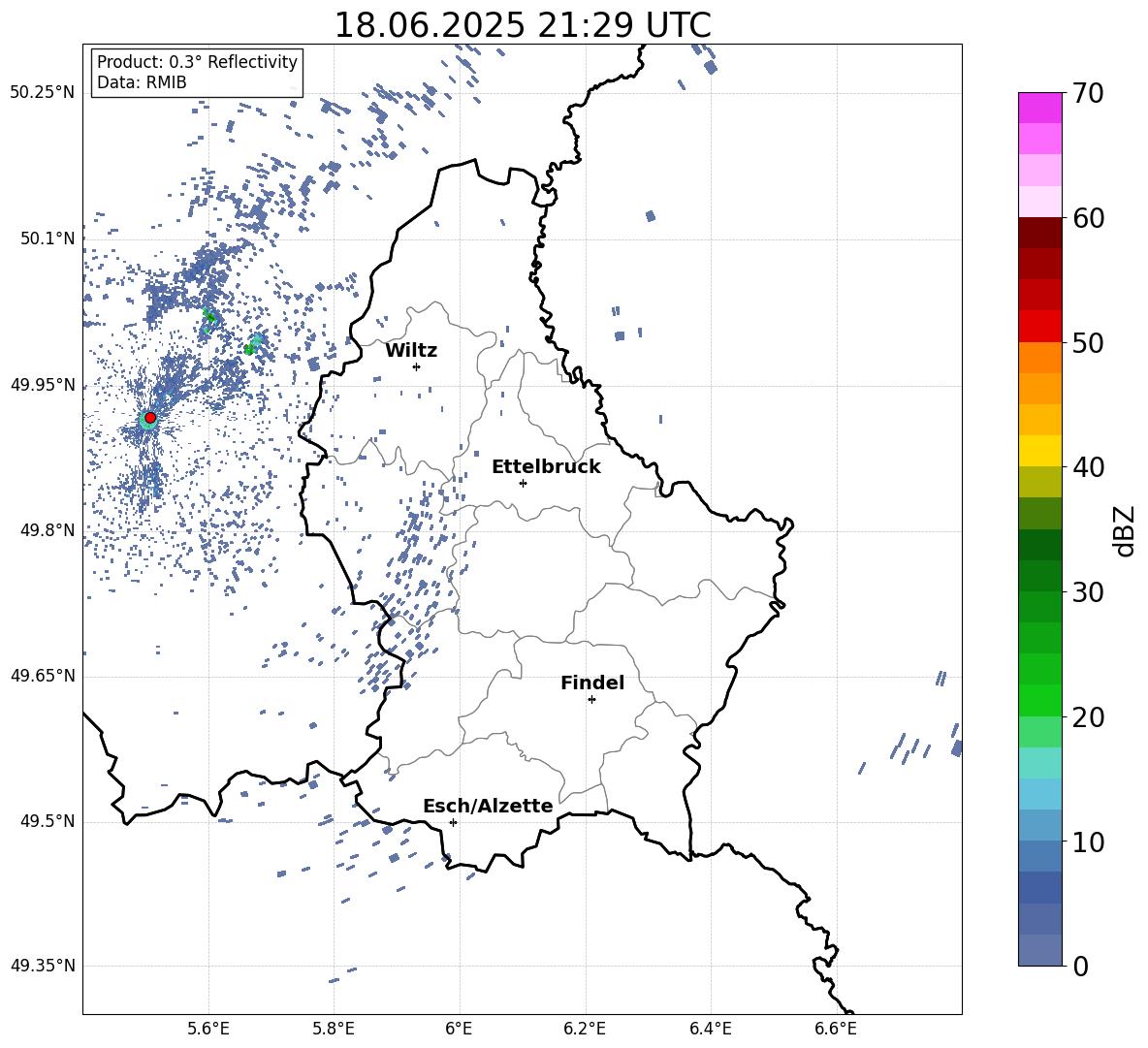
Task: Click the 49.65°N latitude label
Action: tap(43, 676)
